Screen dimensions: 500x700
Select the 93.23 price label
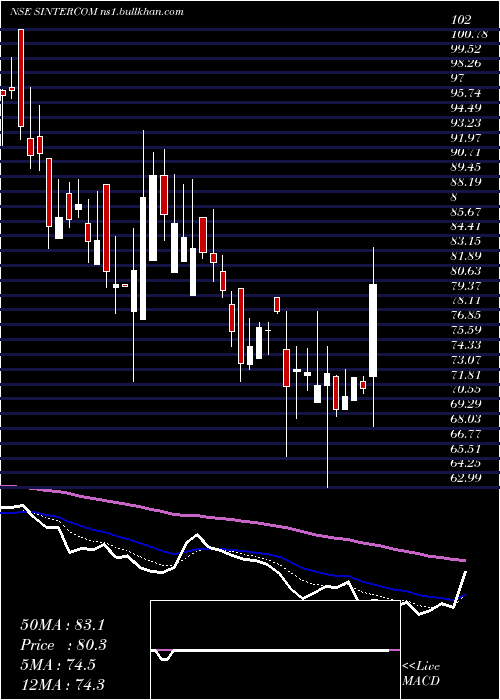[466, 123]
